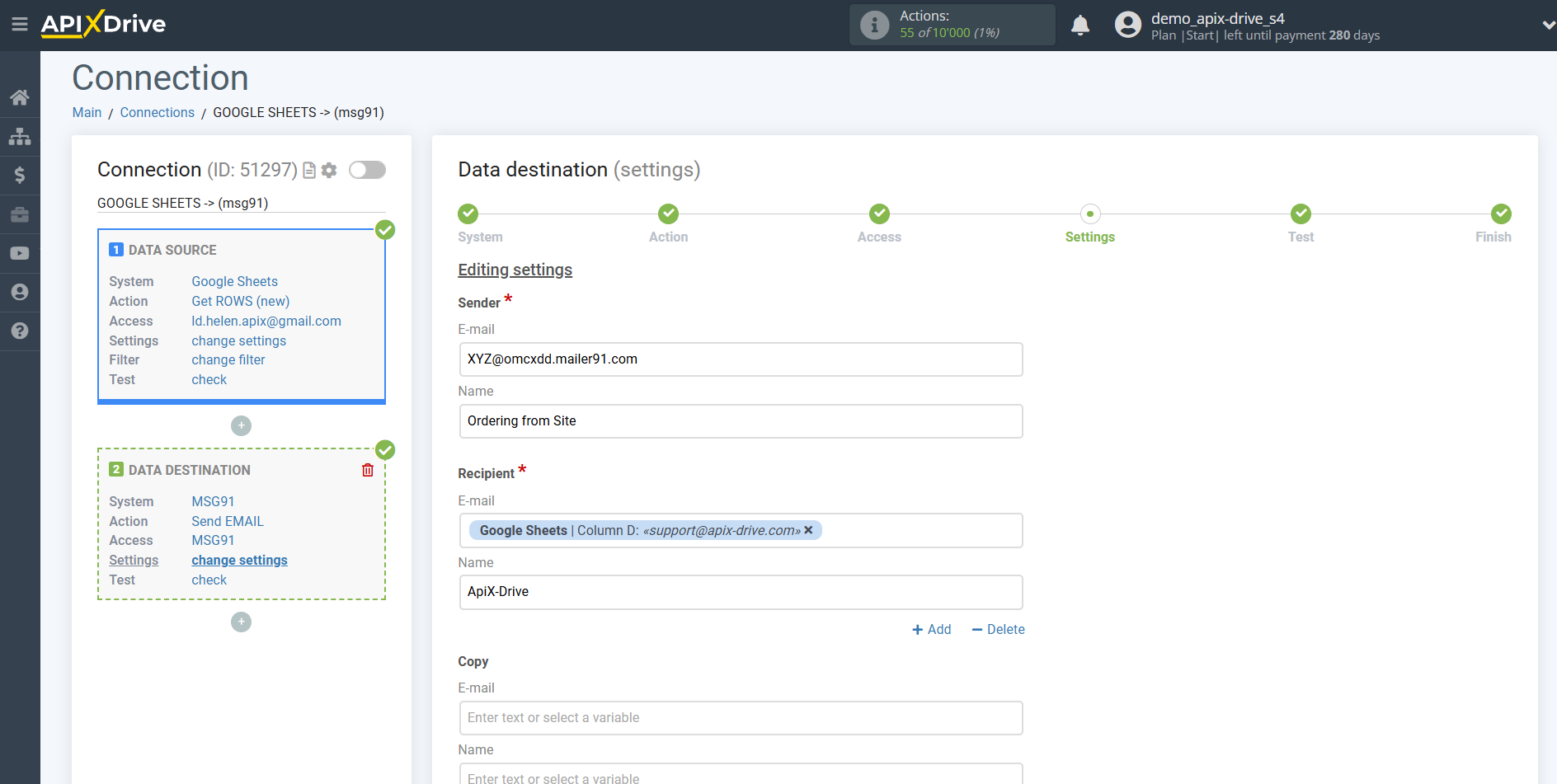1557x784 pixels.
Task: Open MSG91 system link in Data Destination
Action: 213,501
